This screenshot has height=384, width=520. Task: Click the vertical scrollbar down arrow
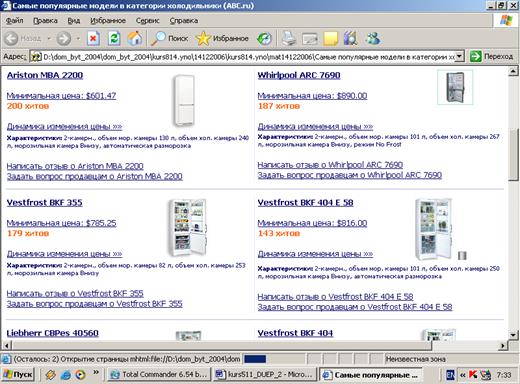click(x=513, y=334)
